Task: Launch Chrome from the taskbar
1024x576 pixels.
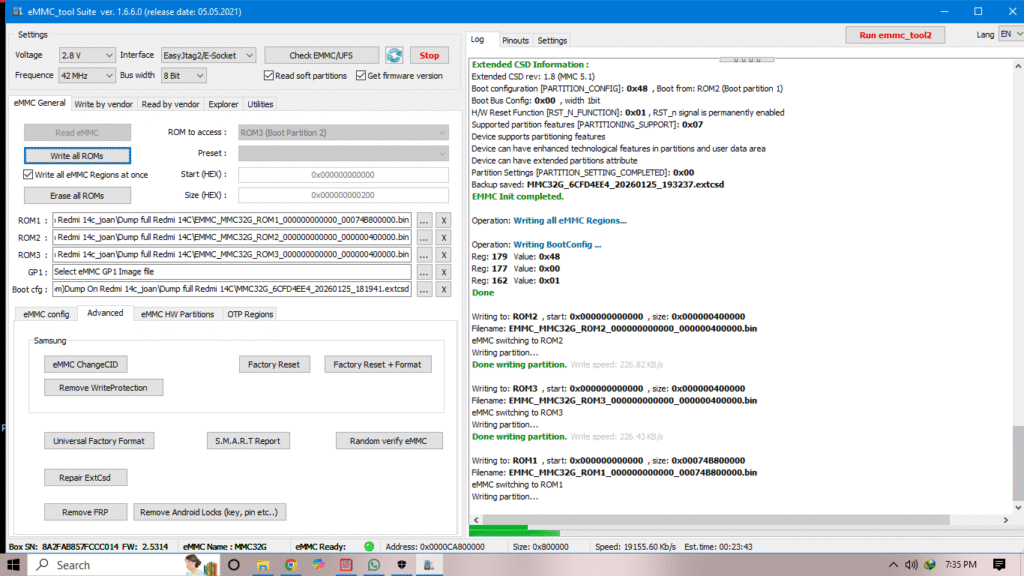Action: [x=291, y=565]
